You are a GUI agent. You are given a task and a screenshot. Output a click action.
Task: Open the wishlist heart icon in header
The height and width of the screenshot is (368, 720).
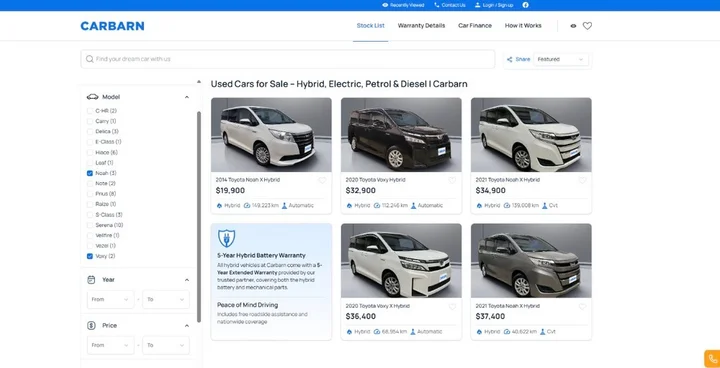(x=587, y=26)
